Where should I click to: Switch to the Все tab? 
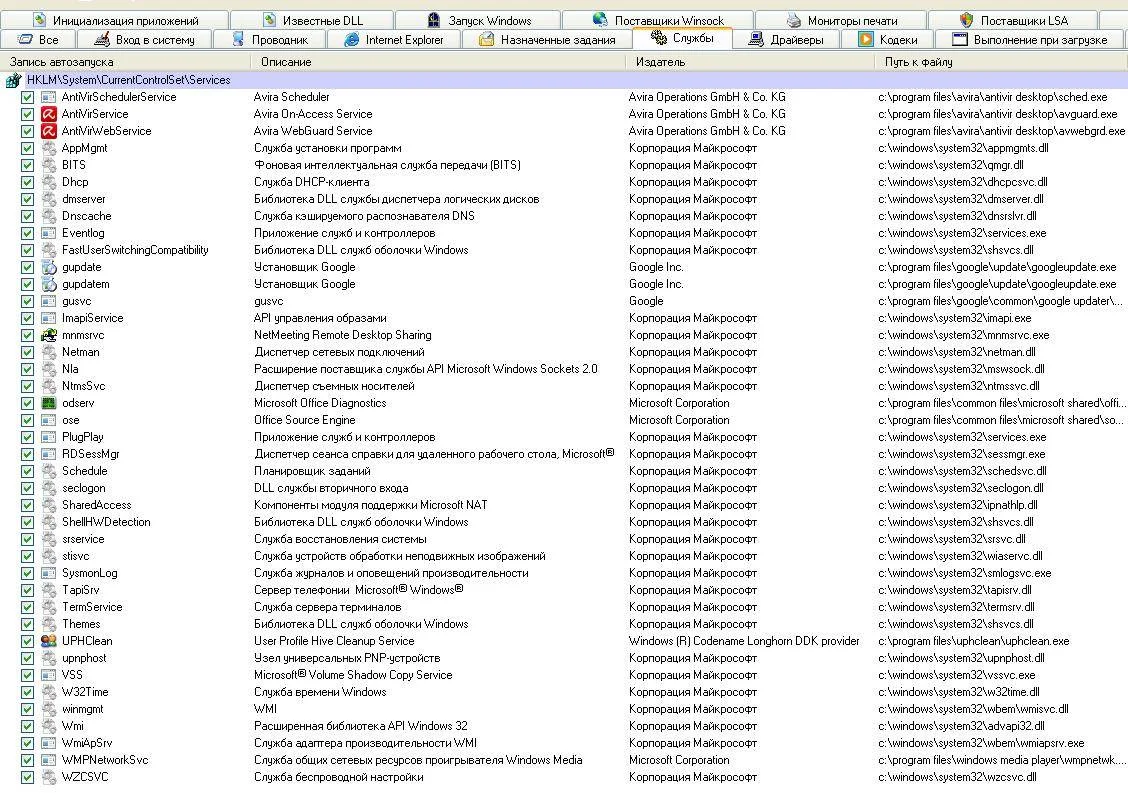pos(40,40)
